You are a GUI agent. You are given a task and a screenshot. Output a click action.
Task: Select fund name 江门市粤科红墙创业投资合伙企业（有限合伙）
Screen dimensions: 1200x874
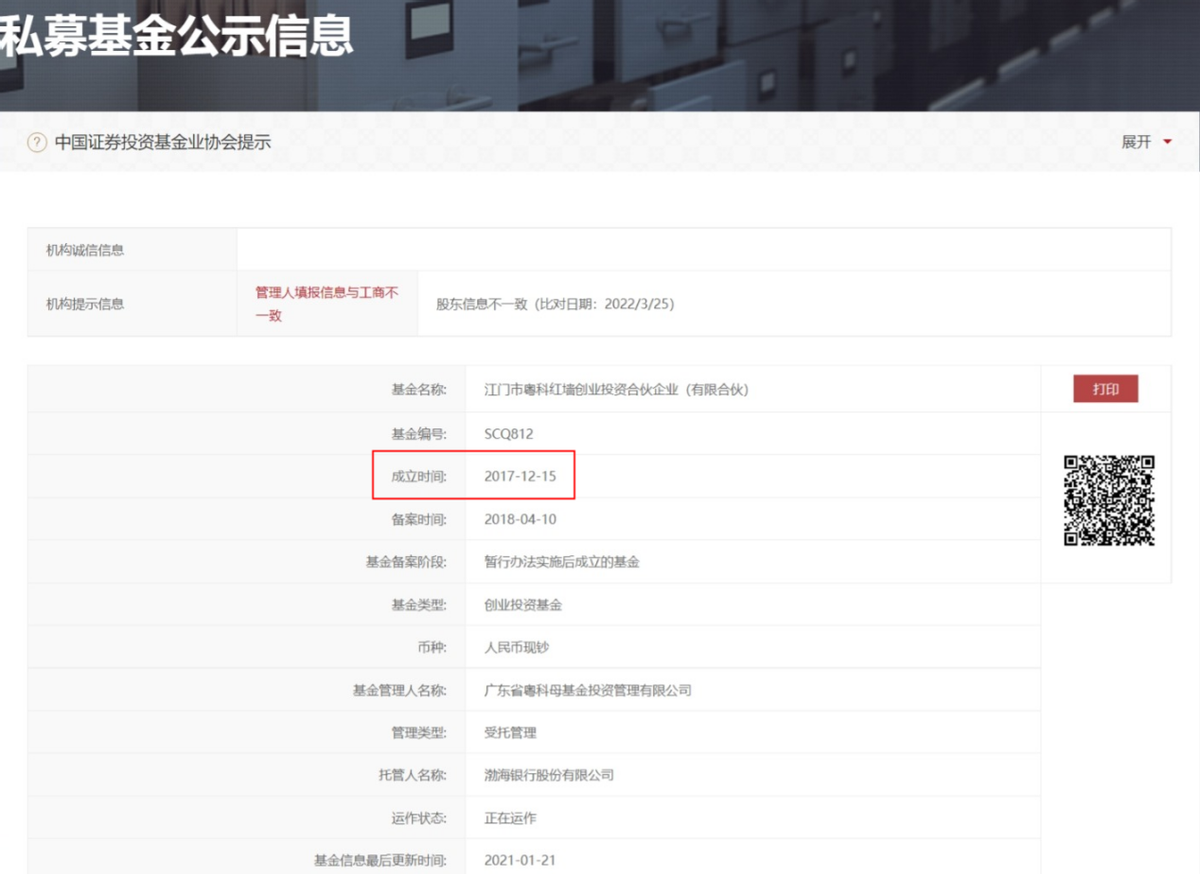[616, 390]
